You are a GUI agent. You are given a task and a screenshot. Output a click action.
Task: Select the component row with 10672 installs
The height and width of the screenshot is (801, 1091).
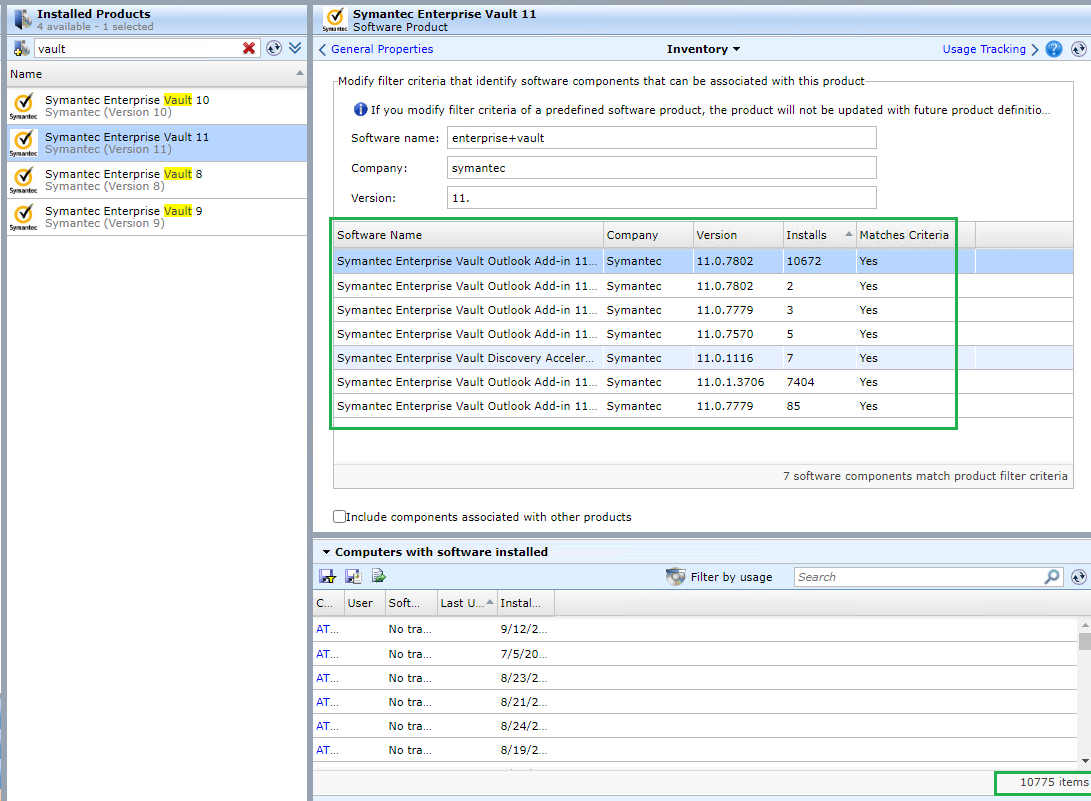pos(703,261)
